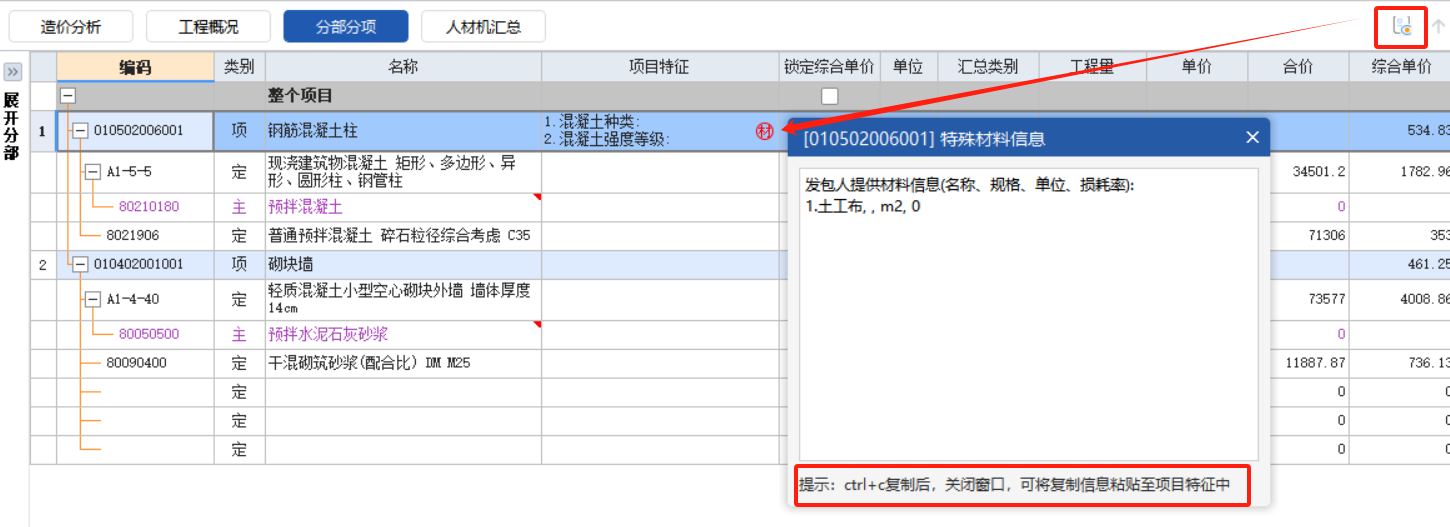Viewport: 1450px width, 527px height.
Task: Open the special material info icon at top right
Action: coord(1402,27)
